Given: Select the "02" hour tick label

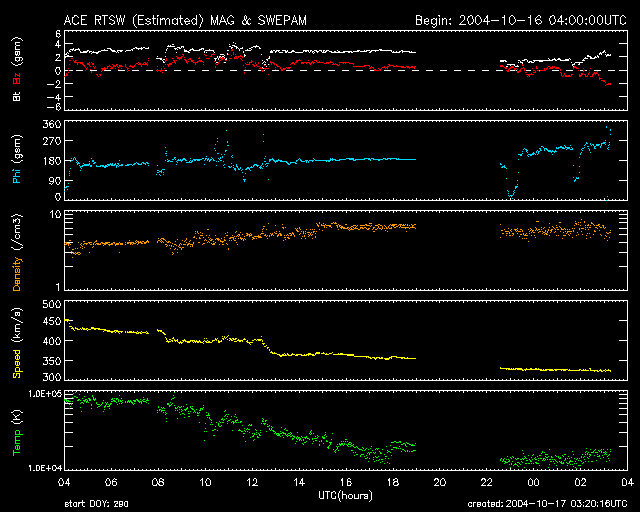Looking at the screenshot, I should click(x=580, y=482).
